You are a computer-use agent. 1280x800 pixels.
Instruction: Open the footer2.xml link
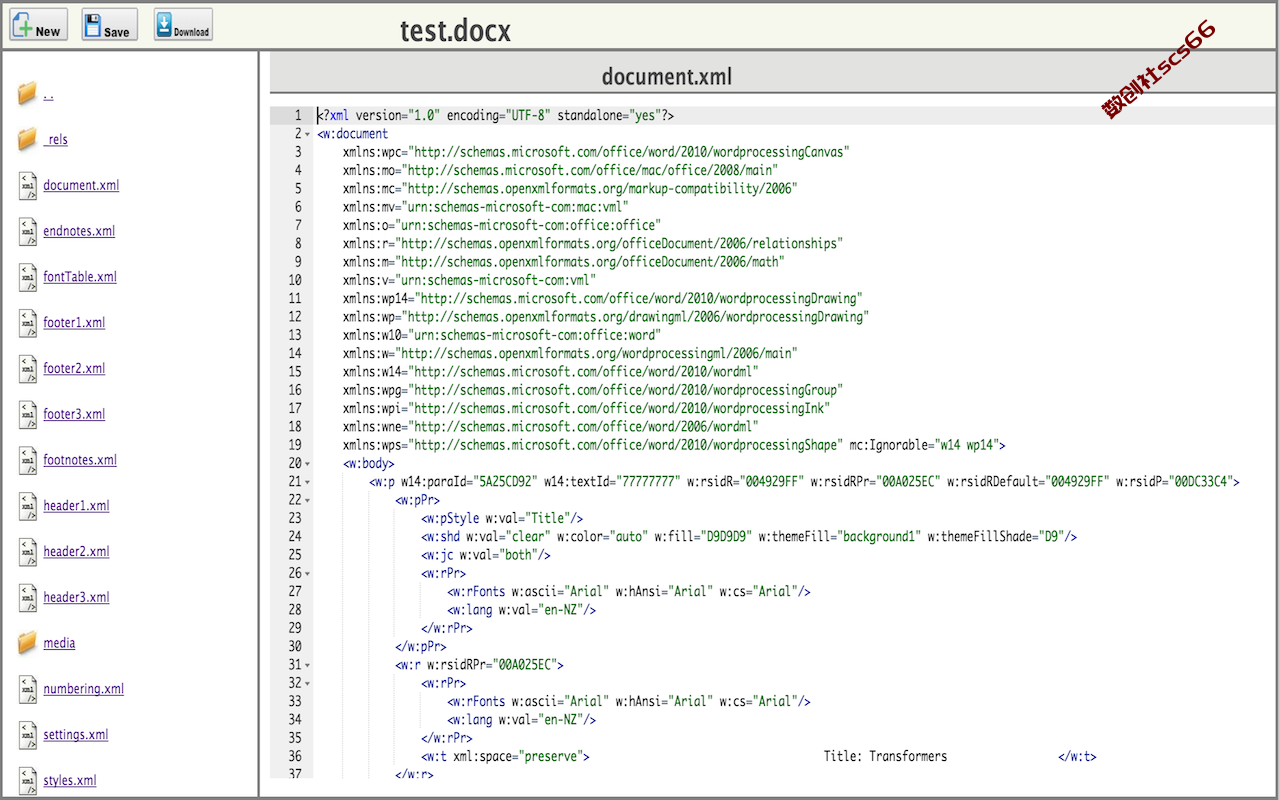coord(74,368)
